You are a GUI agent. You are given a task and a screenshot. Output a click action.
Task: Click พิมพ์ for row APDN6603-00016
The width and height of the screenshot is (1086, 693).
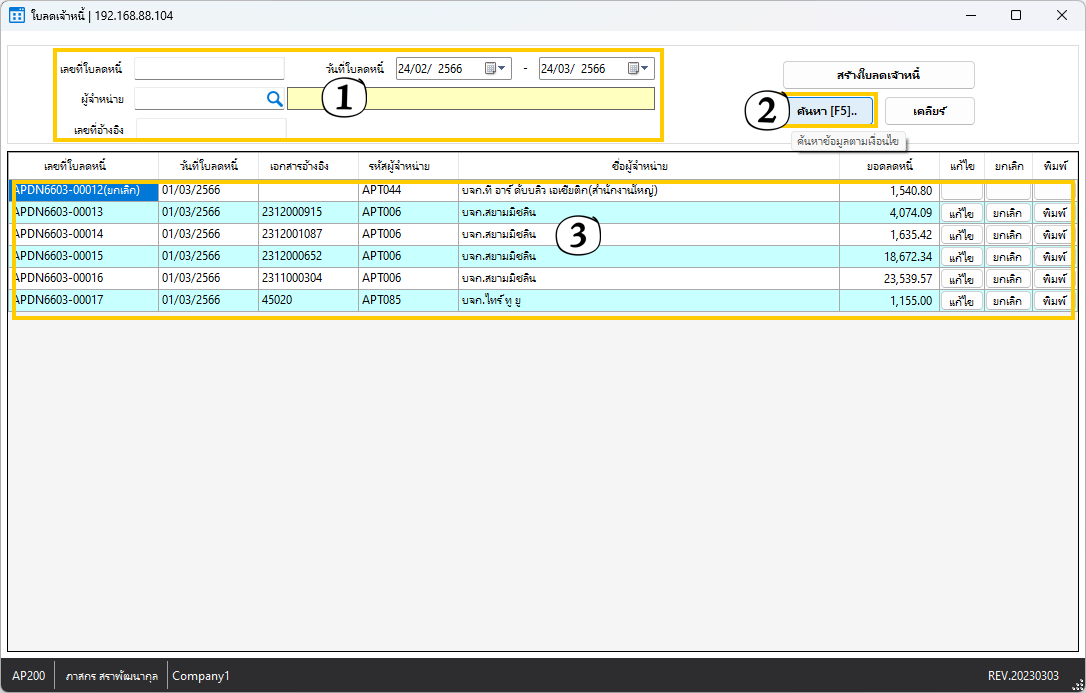tap(1053, 279)
